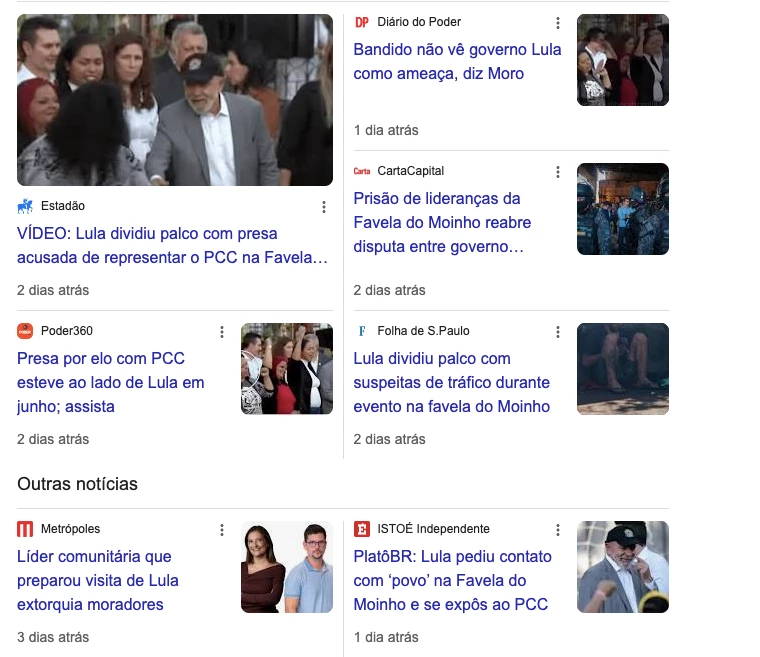Click the Metrópoles source icon
The width and height of the screenshot is (760, 657).
coord(25,529)
